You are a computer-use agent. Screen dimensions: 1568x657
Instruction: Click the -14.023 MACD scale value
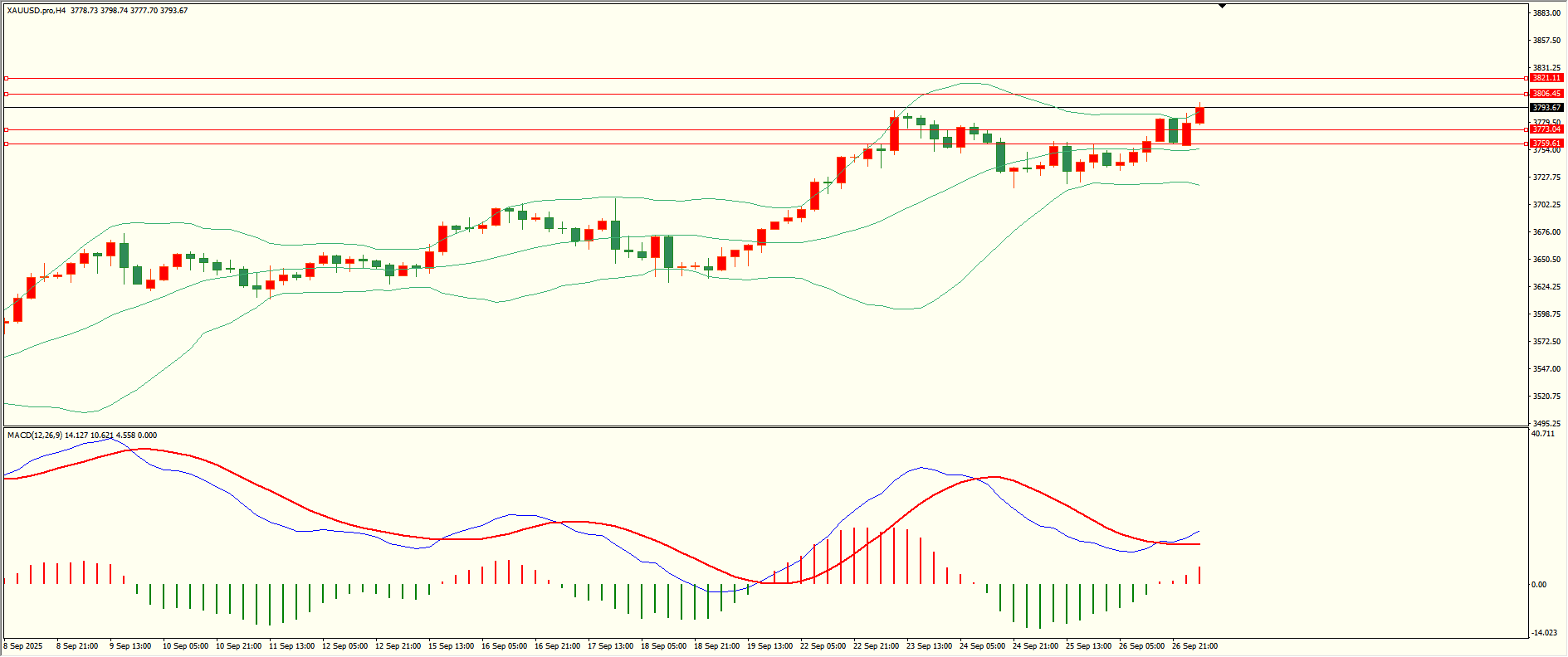point(1545,633)
